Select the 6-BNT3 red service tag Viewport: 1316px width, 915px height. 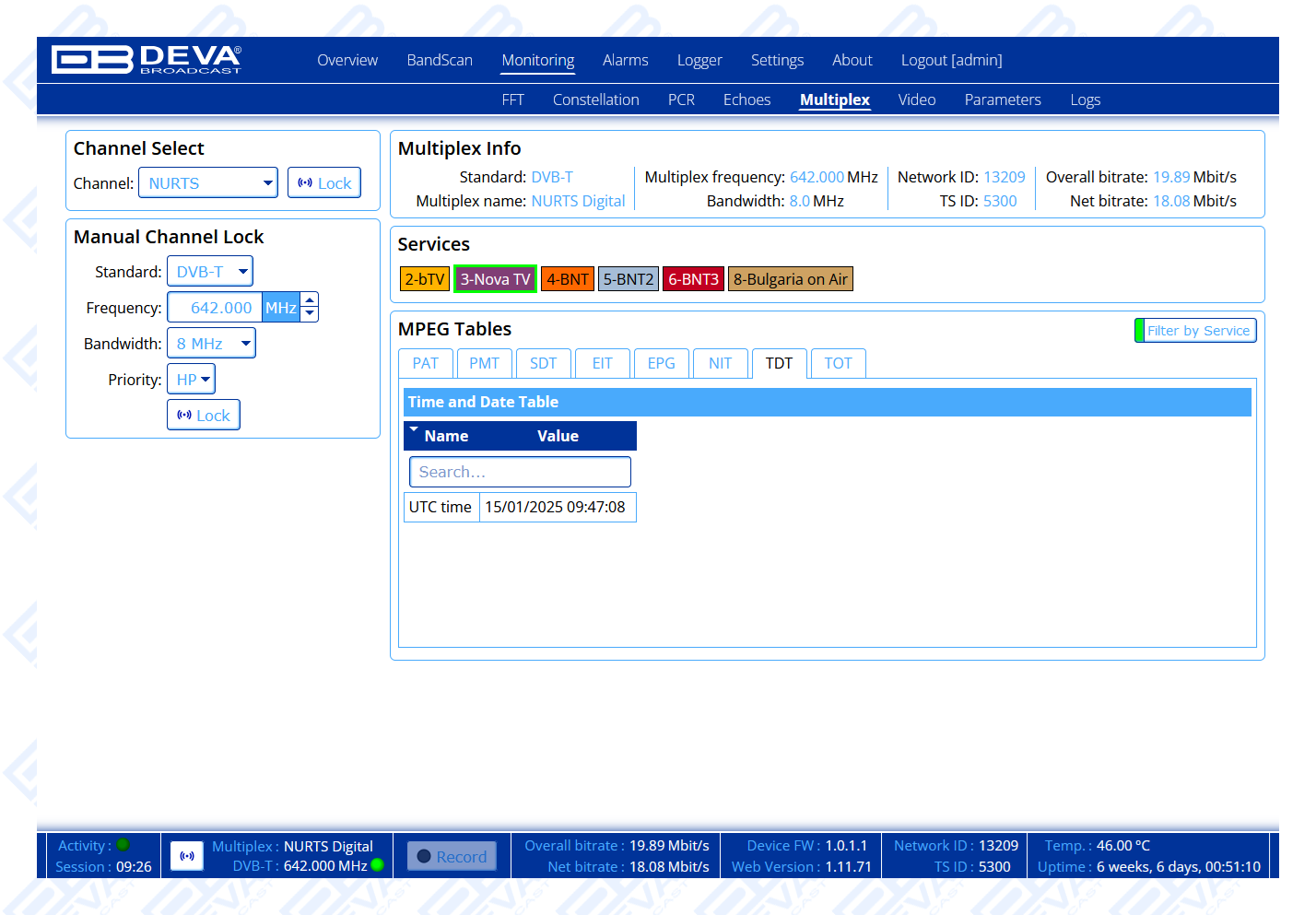(x=693, y=279)
